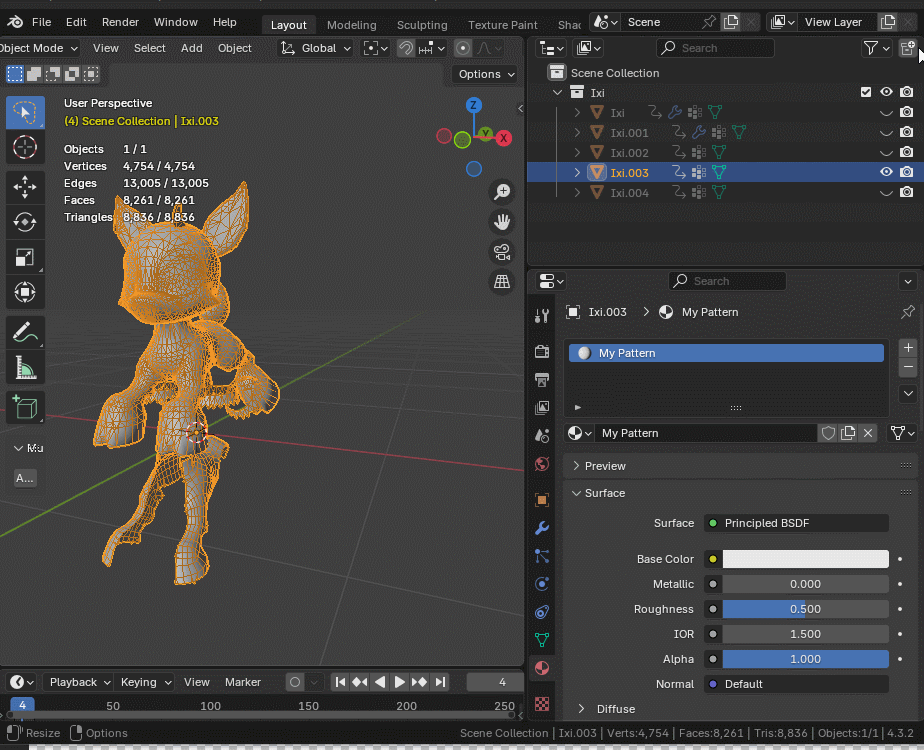Screen dimensions: 924x750
Task: Select the Scale tool
Action: tap(25, 257)
